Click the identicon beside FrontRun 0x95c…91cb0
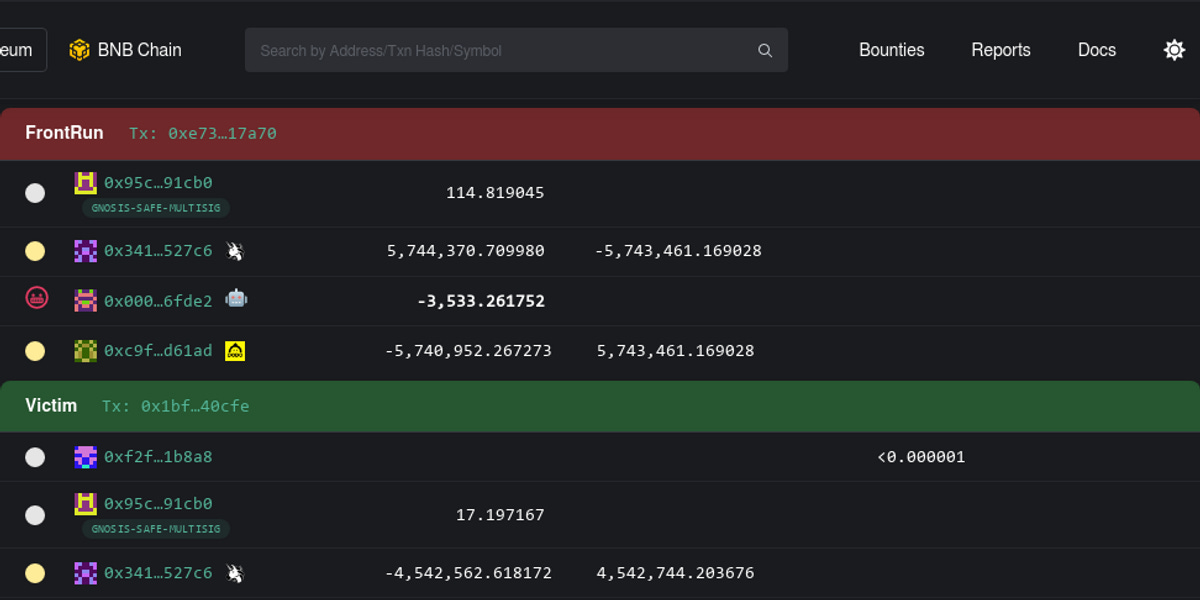The width and height of the screenshot is (1200, 600). coord(86,183)
